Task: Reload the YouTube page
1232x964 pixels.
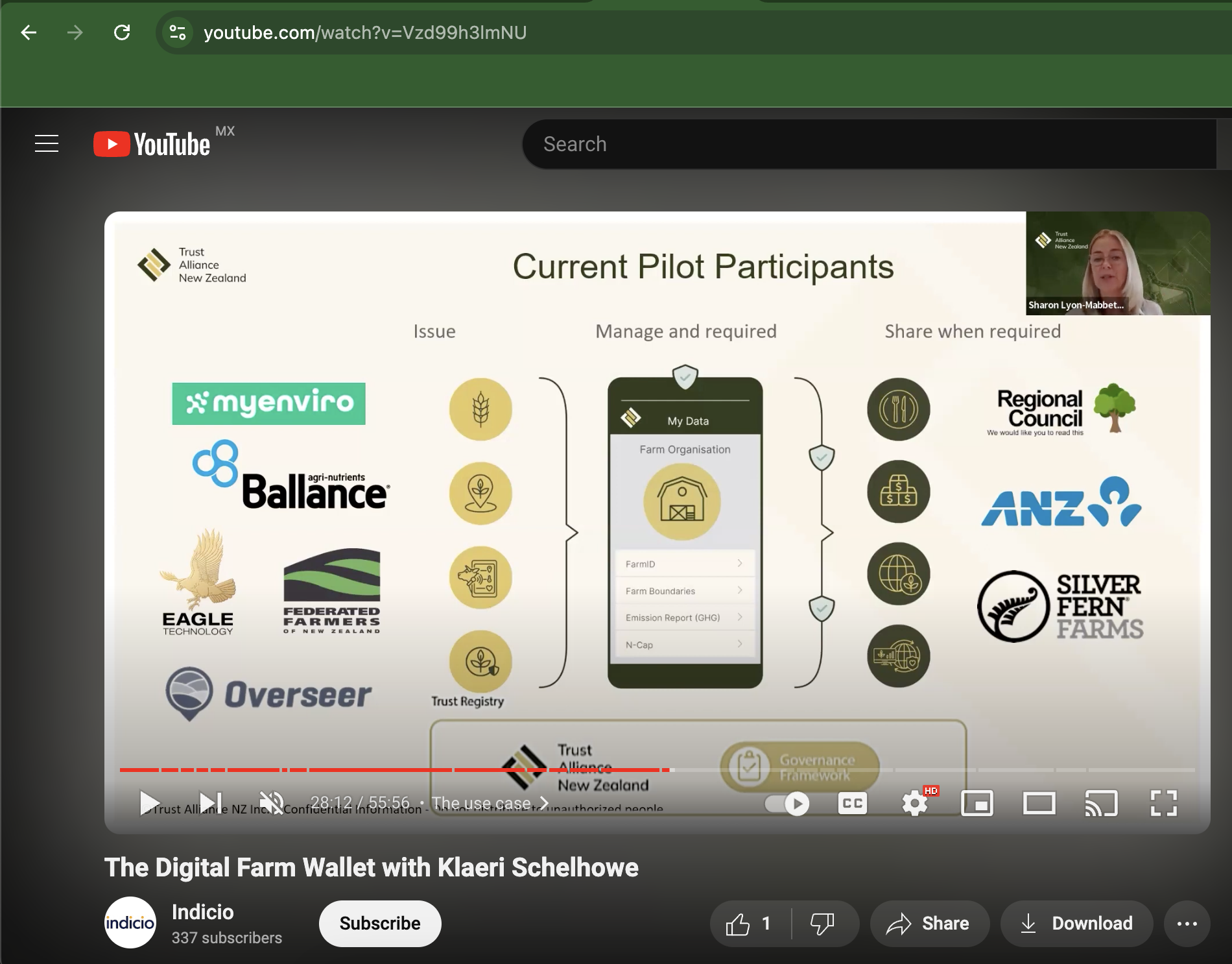Action: pos(122,32)
